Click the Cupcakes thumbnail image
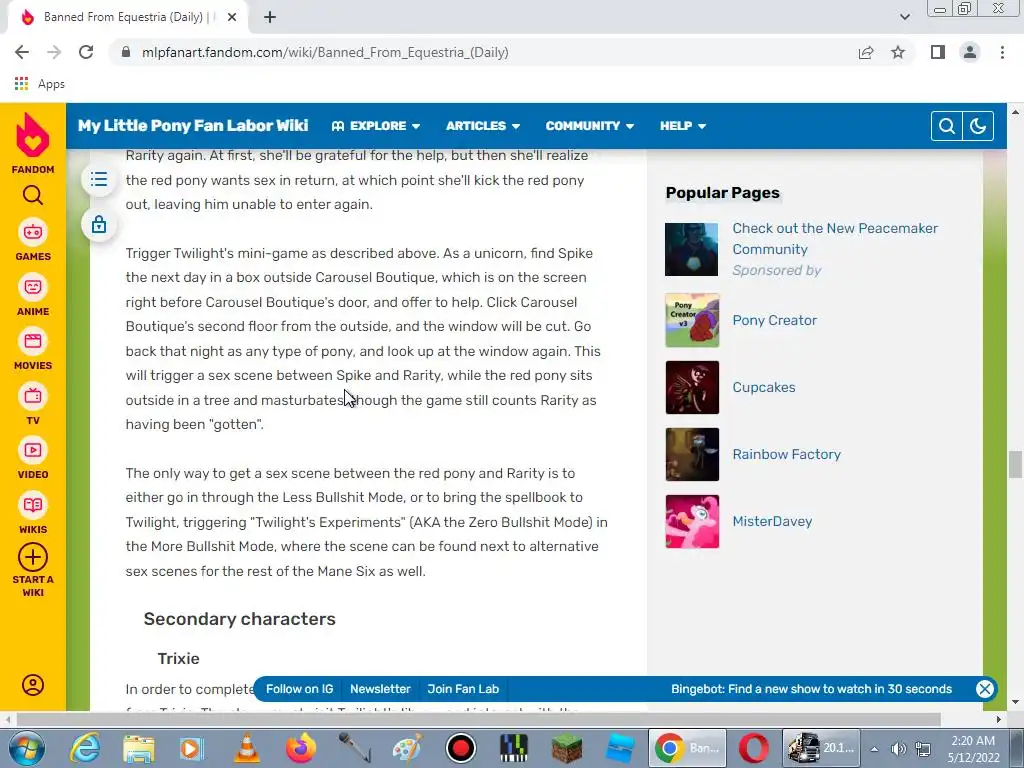Screen dimensions: 1024x768 click(692, 387)
